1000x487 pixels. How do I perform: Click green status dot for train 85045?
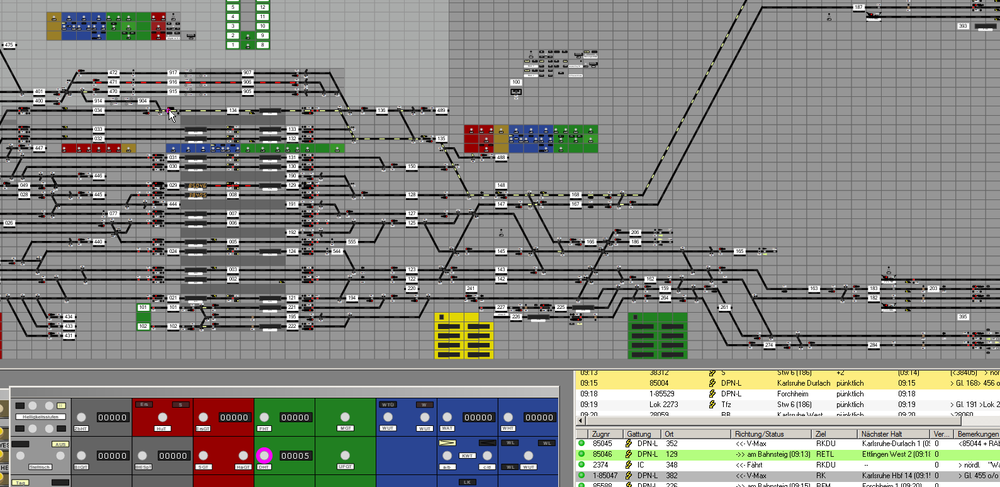[582, 443]
